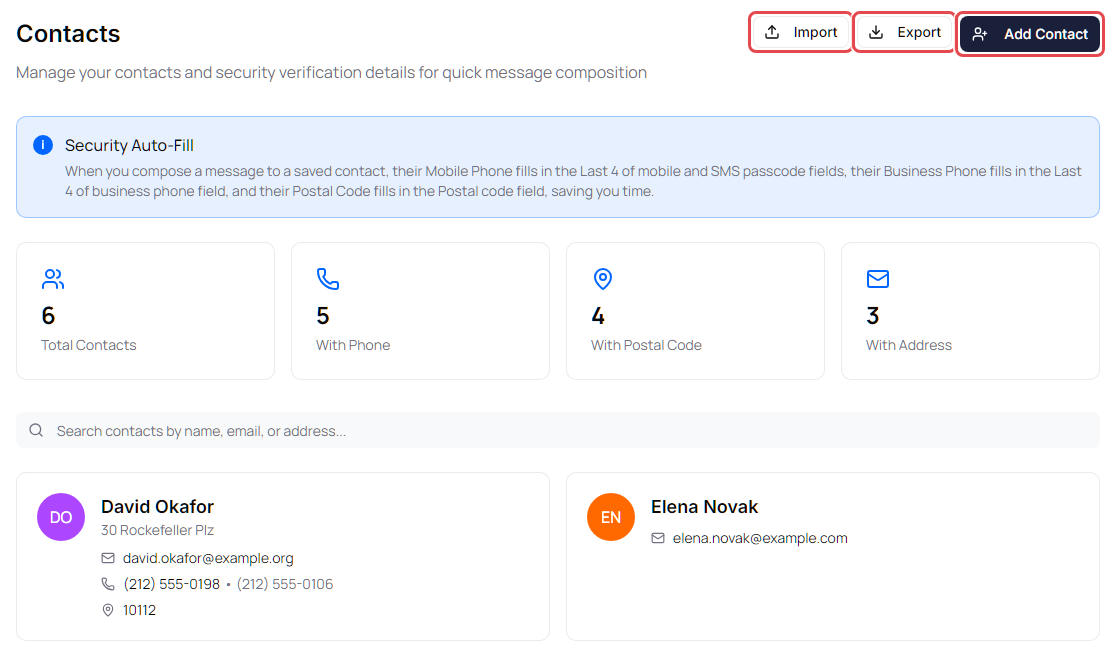Click the mobile number (212) 555-0198
1116x657 pixels.
[172, 584]
